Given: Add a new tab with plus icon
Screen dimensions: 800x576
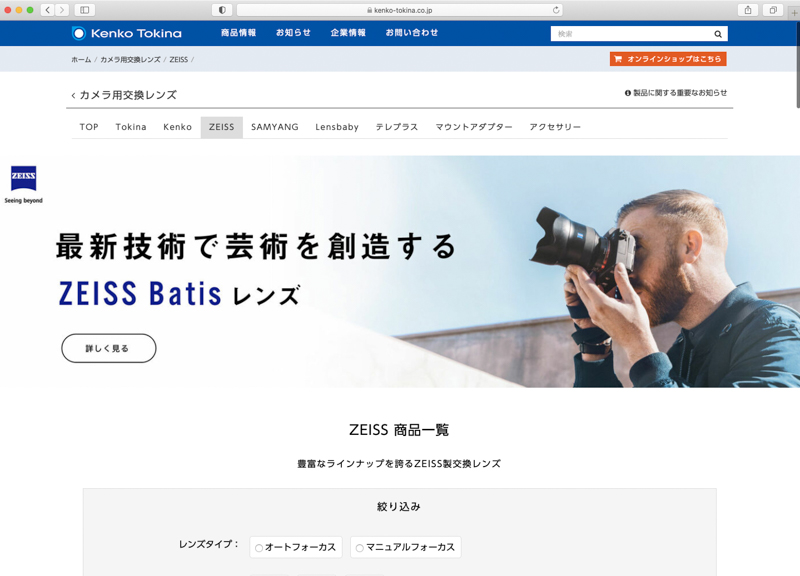Looking at the screenshot, I should coord(794,12).
